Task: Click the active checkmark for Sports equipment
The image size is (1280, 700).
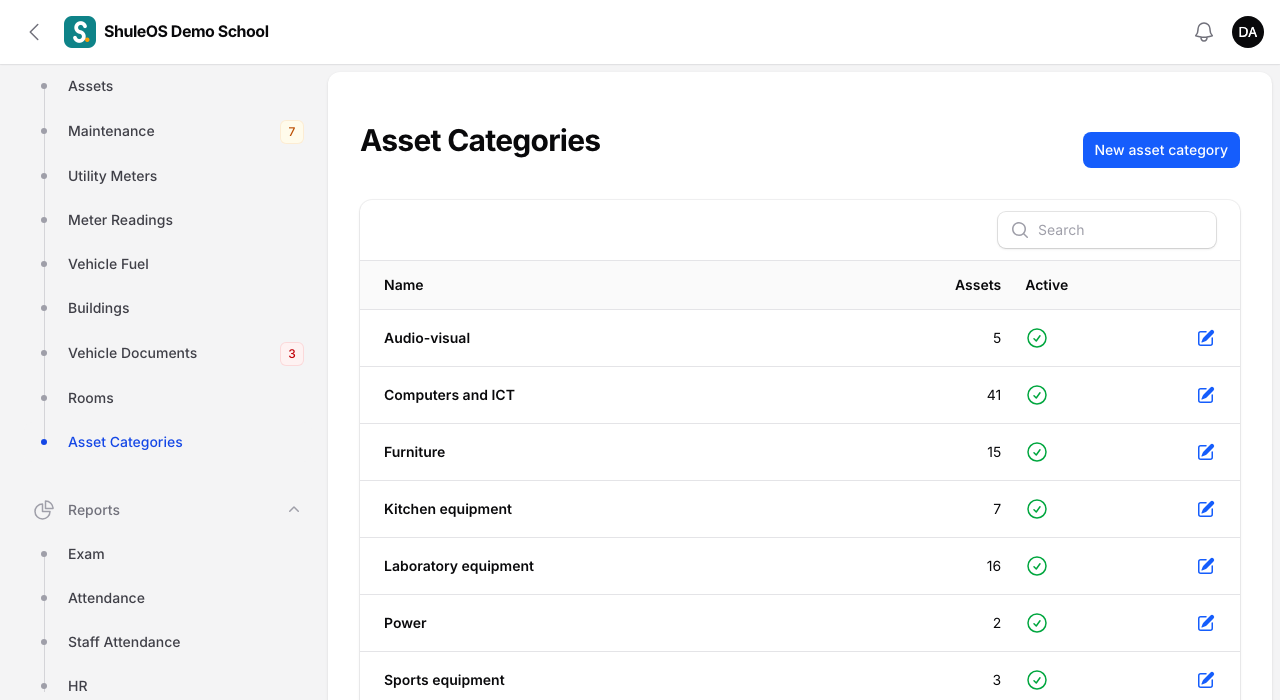Action: [1037, 680]
